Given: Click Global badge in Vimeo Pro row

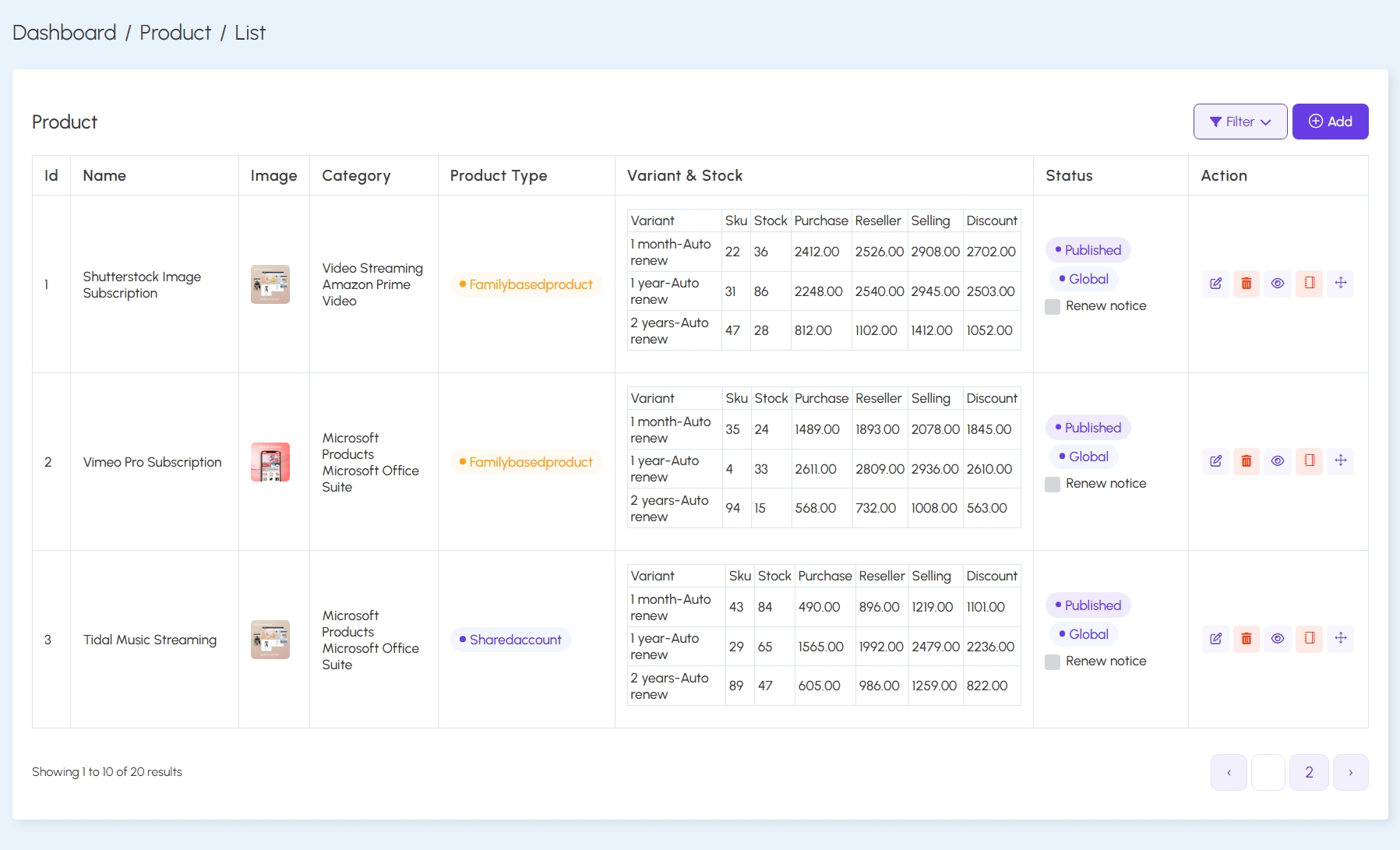Looking at the screenshot, I should [x=1084, y=457].
